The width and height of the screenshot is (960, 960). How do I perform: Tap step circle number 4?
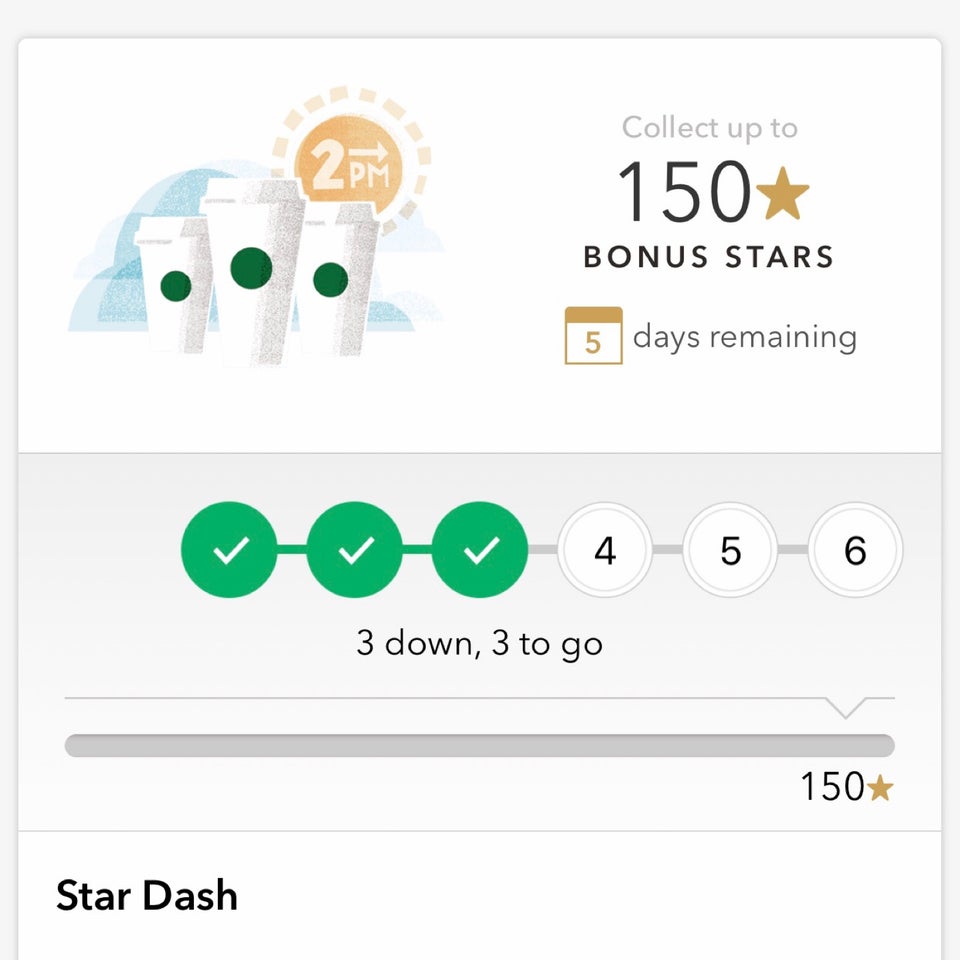[605, 550]
